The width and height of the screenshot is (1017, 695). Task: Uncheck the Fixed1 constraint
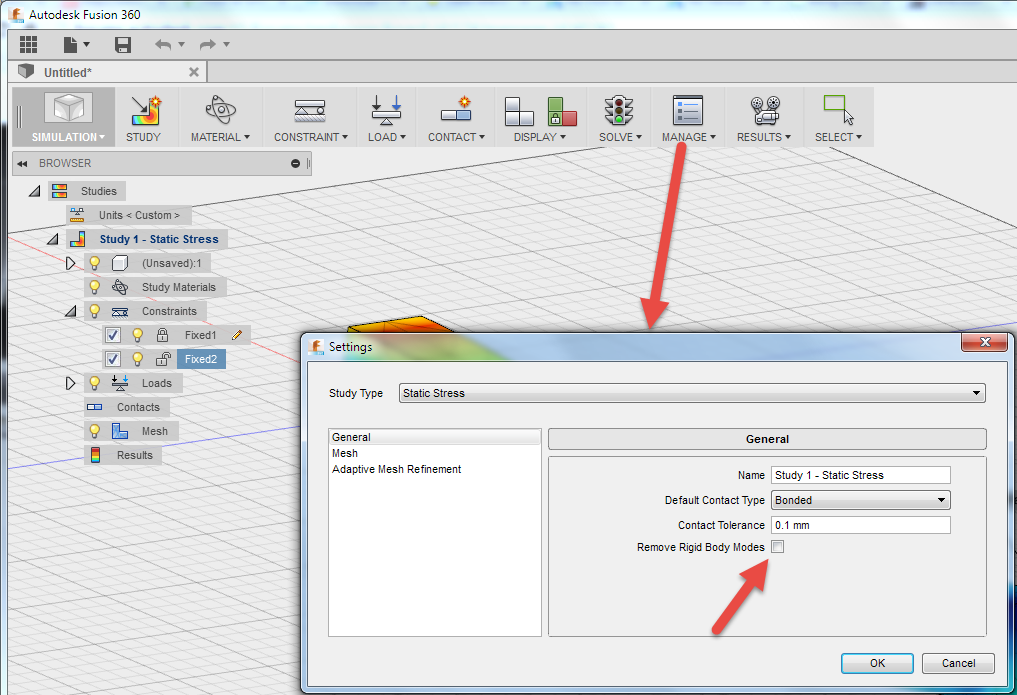(112, 334)
